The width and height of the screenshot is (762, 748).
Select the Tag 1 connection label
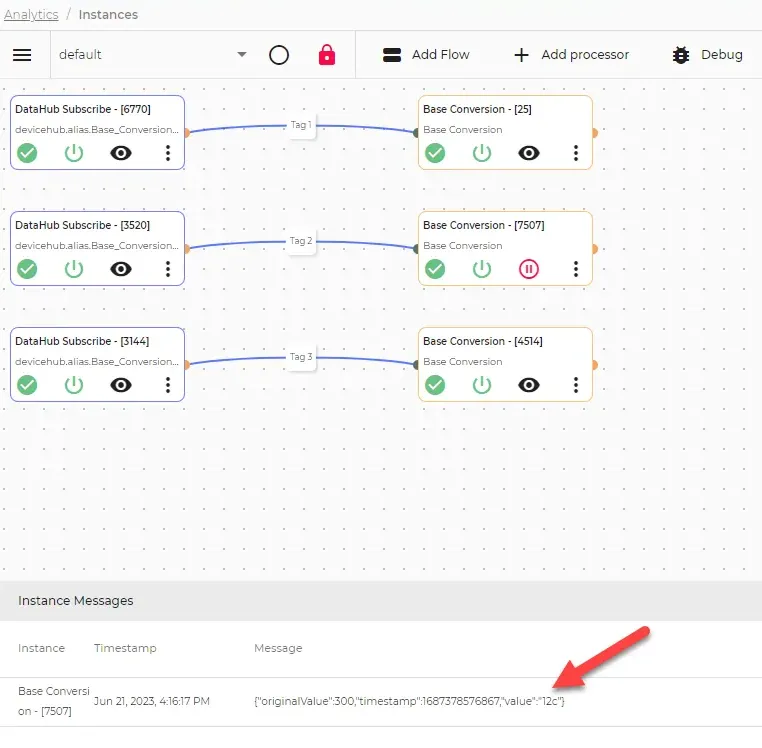pos(301,125)
